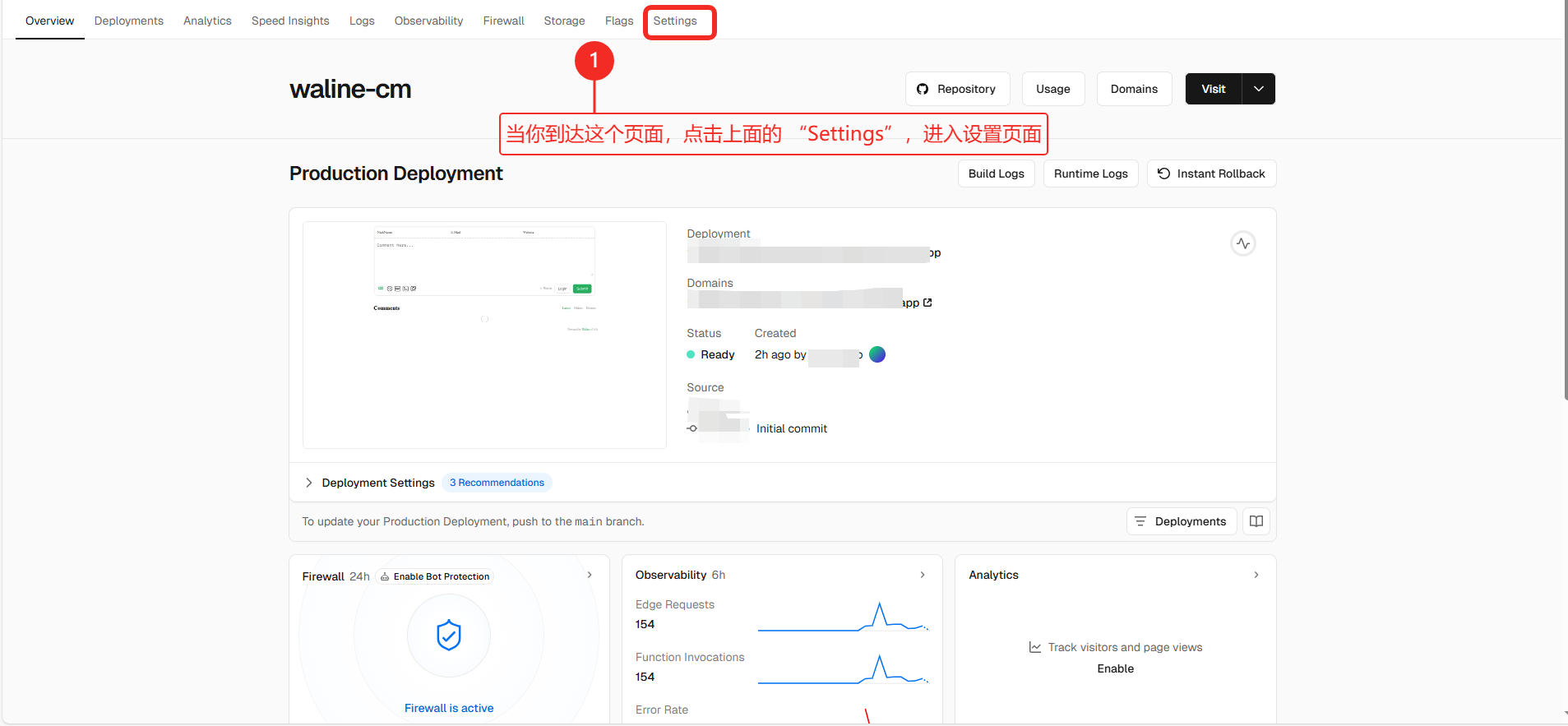Screen dimensions: 1568x726
Task: Open Repository via the GitHub button
Action: (x=957, y=89)
